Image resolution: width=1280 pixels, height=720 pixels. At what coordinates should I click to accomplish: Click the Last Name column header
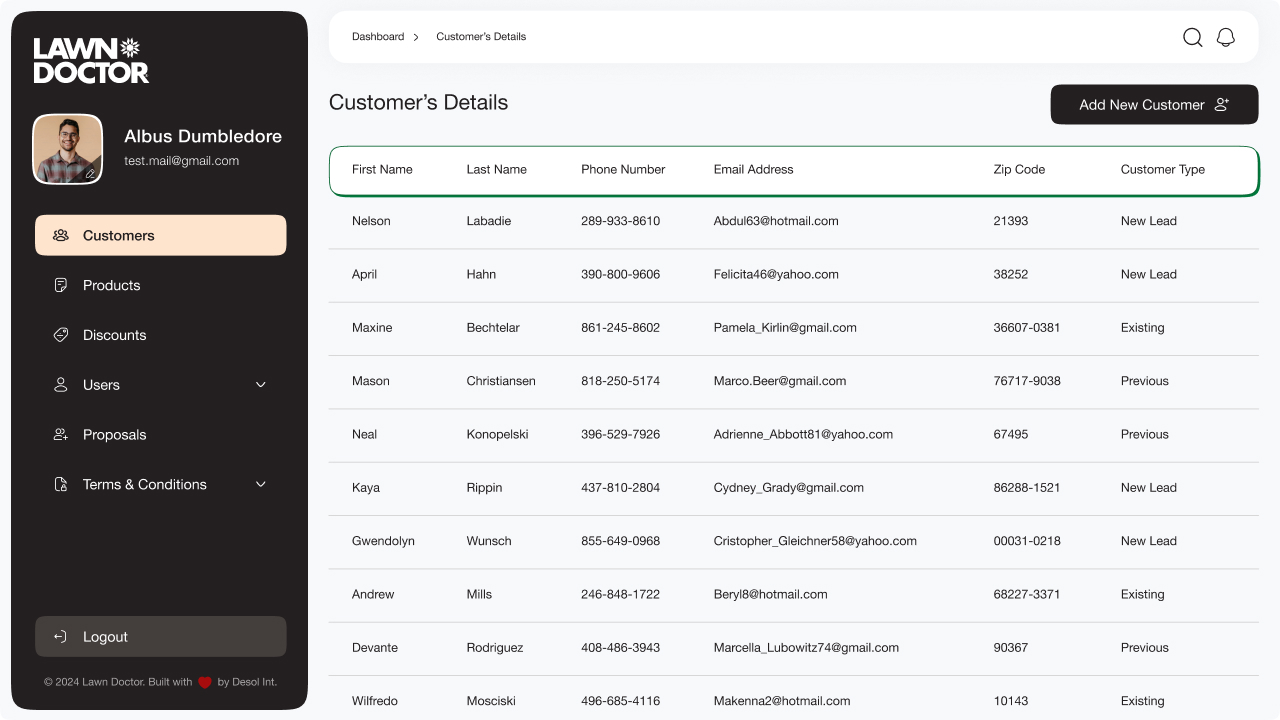tap(496, 170)
